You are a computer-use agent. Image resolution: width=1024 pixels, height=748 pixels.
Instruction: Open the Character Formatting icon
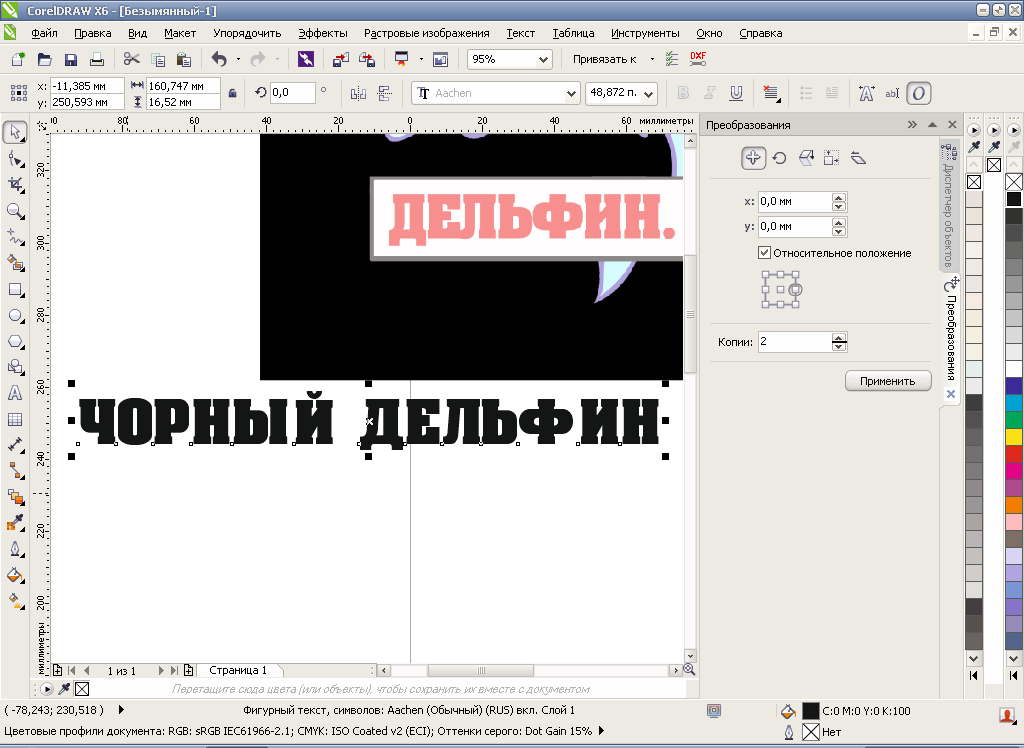pos(866,93)
